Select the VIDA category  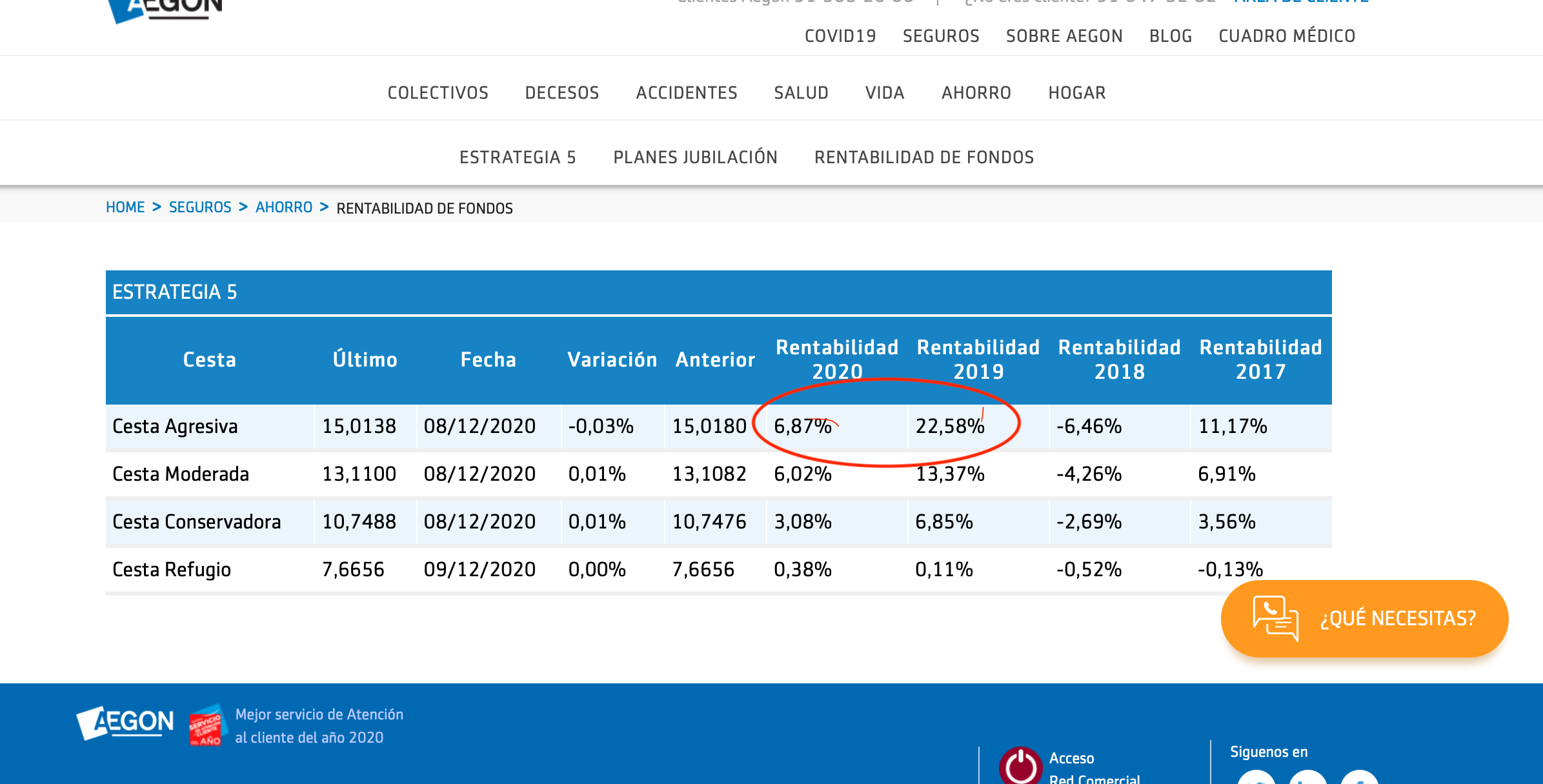coord(885,93)
